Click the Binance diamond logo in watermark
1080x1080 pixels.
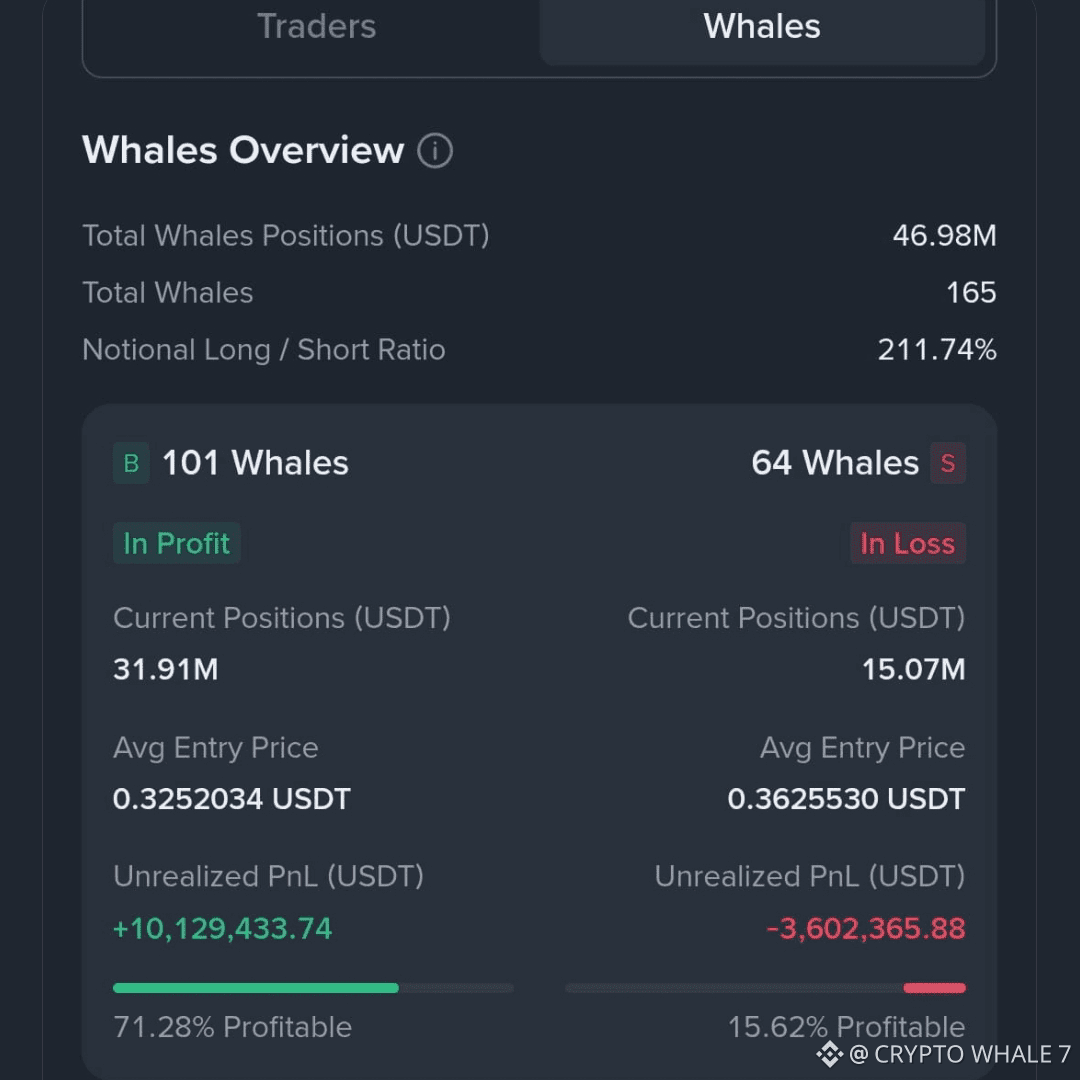pos(828,1054)
